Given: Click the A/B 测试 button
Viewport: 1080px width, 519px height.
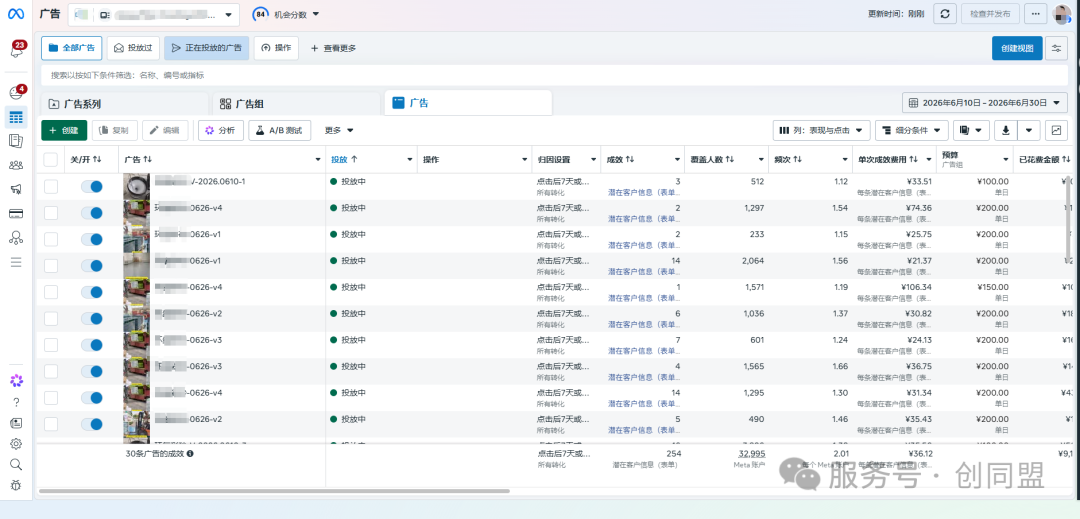Looking at the screenshot, I should tap(280, 129).
